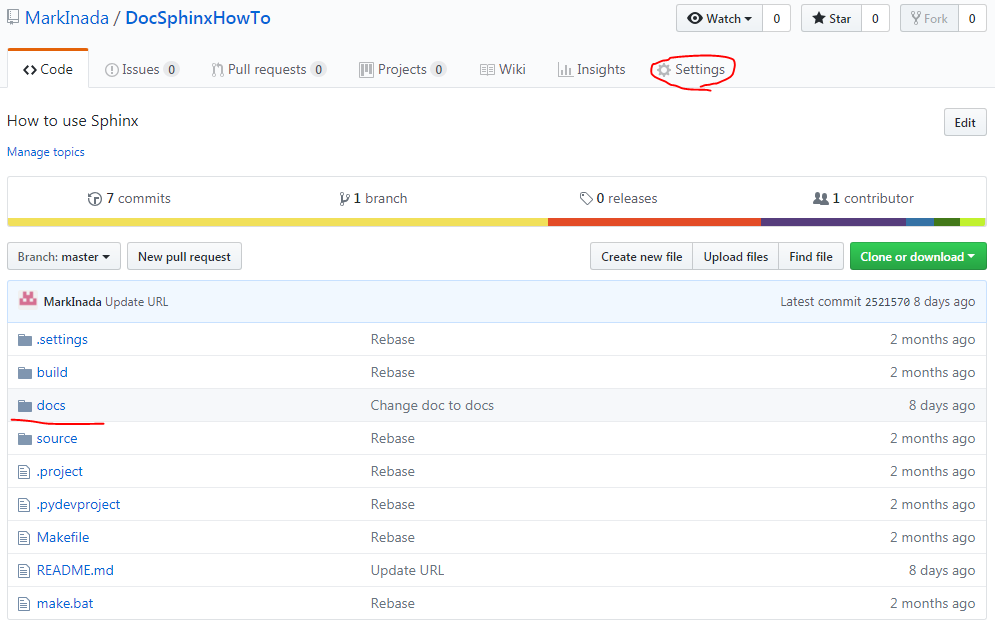Open the Projects tab

tap(402, 69)
